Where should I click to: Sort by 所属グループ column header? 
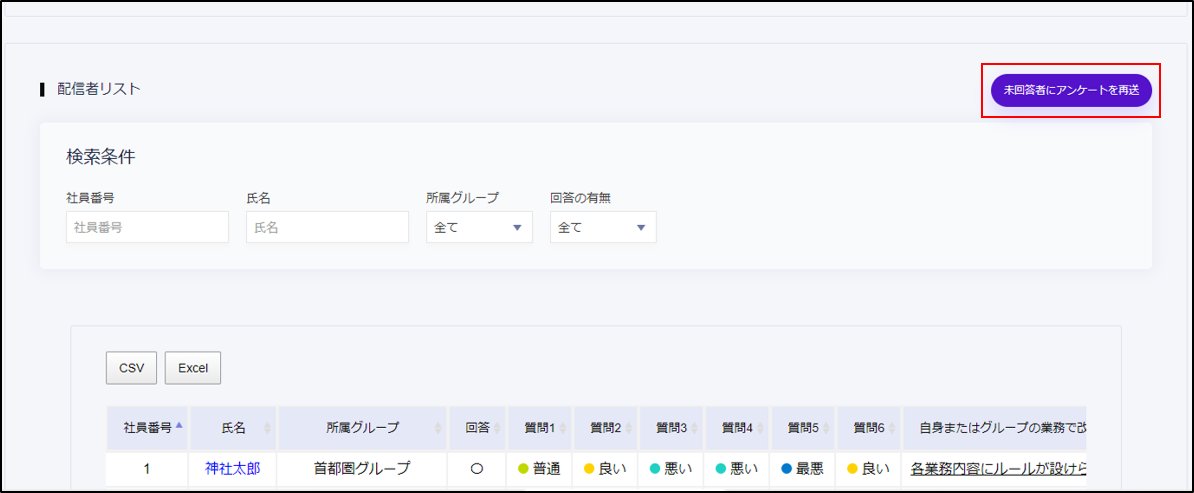coord(362,427)
